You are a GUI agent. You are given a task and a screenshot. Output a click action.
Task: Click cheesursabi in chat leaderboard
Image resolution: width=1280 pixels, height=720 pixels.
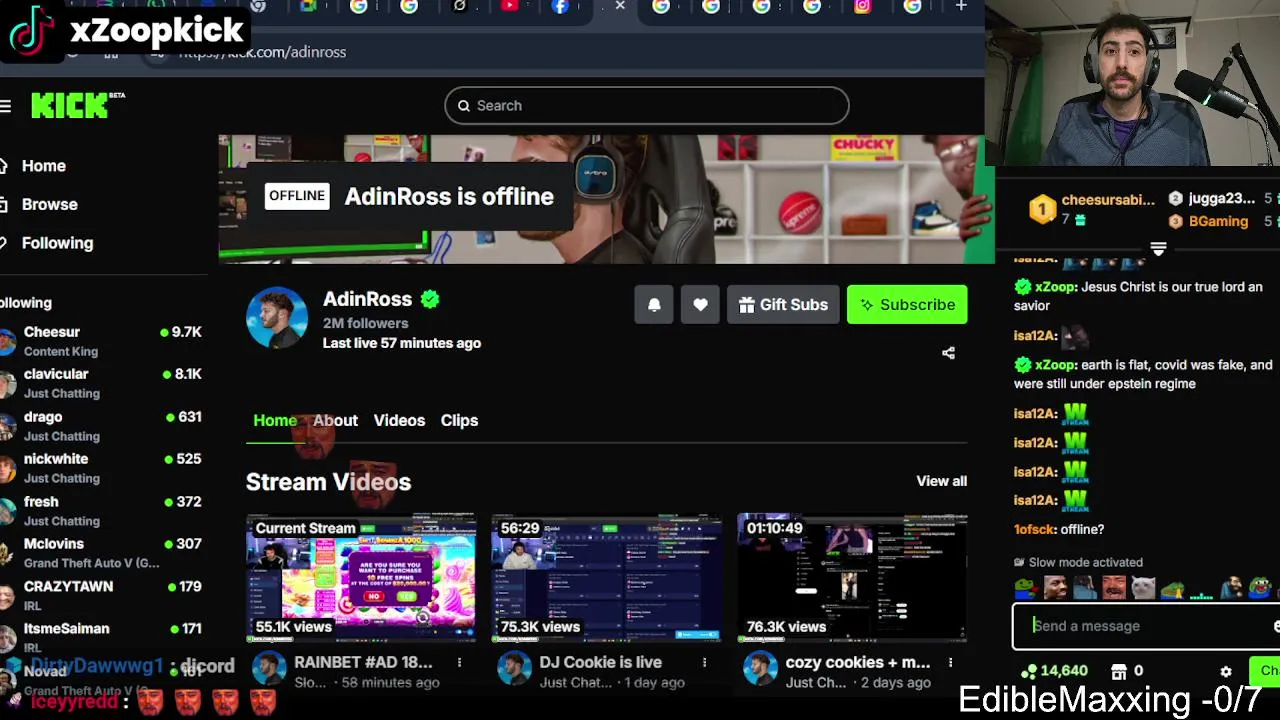click(1108, 200)
